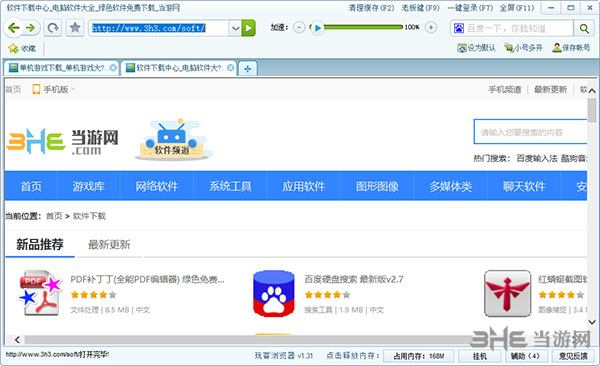
Task: Open 多媒体类 navigation item
Action: 451,186
